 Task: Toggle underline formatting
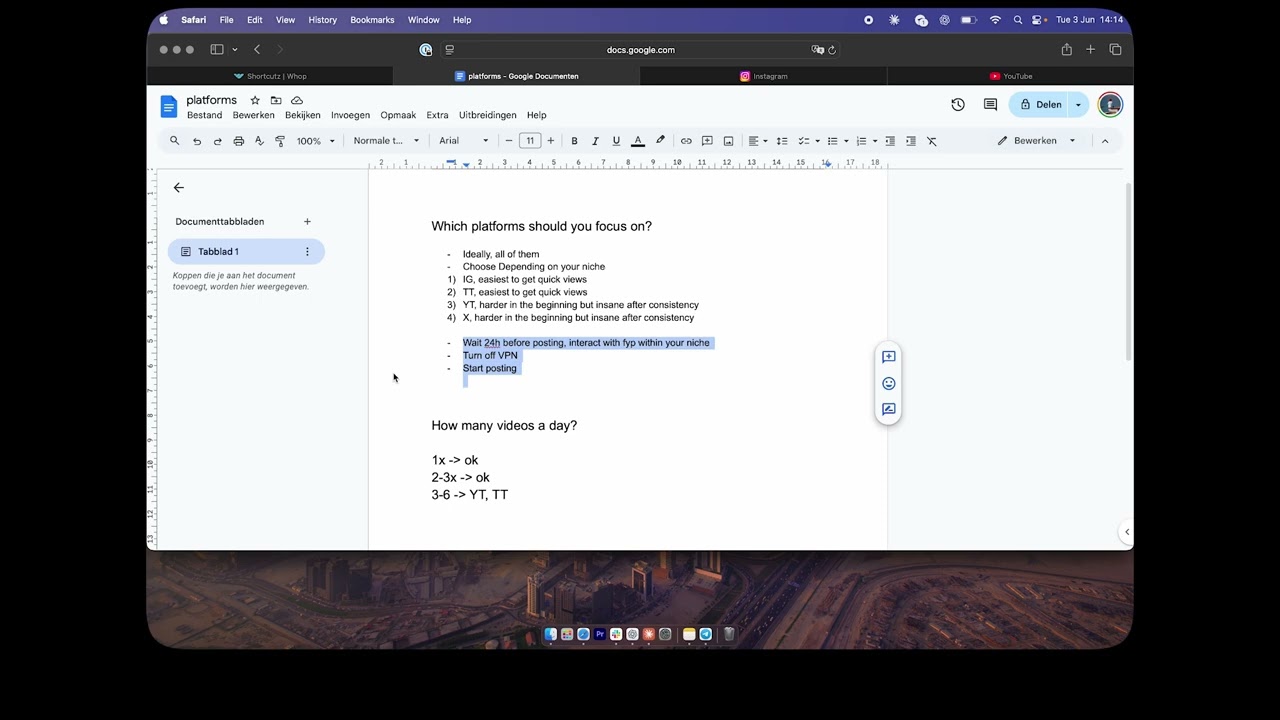(x=616, y=141)
